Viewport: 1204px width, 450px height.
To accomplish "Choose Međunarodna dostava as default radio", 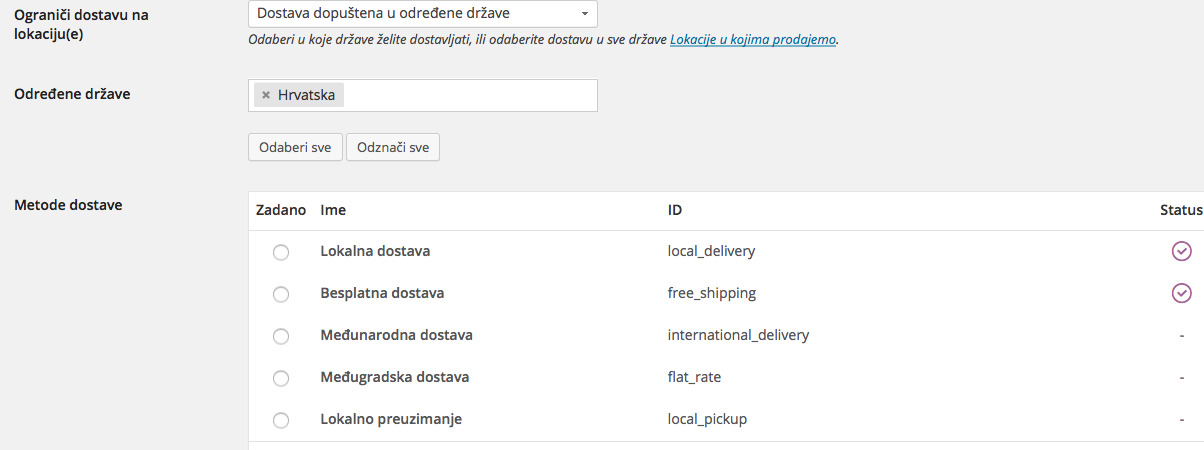I will (x=281, y=336).
